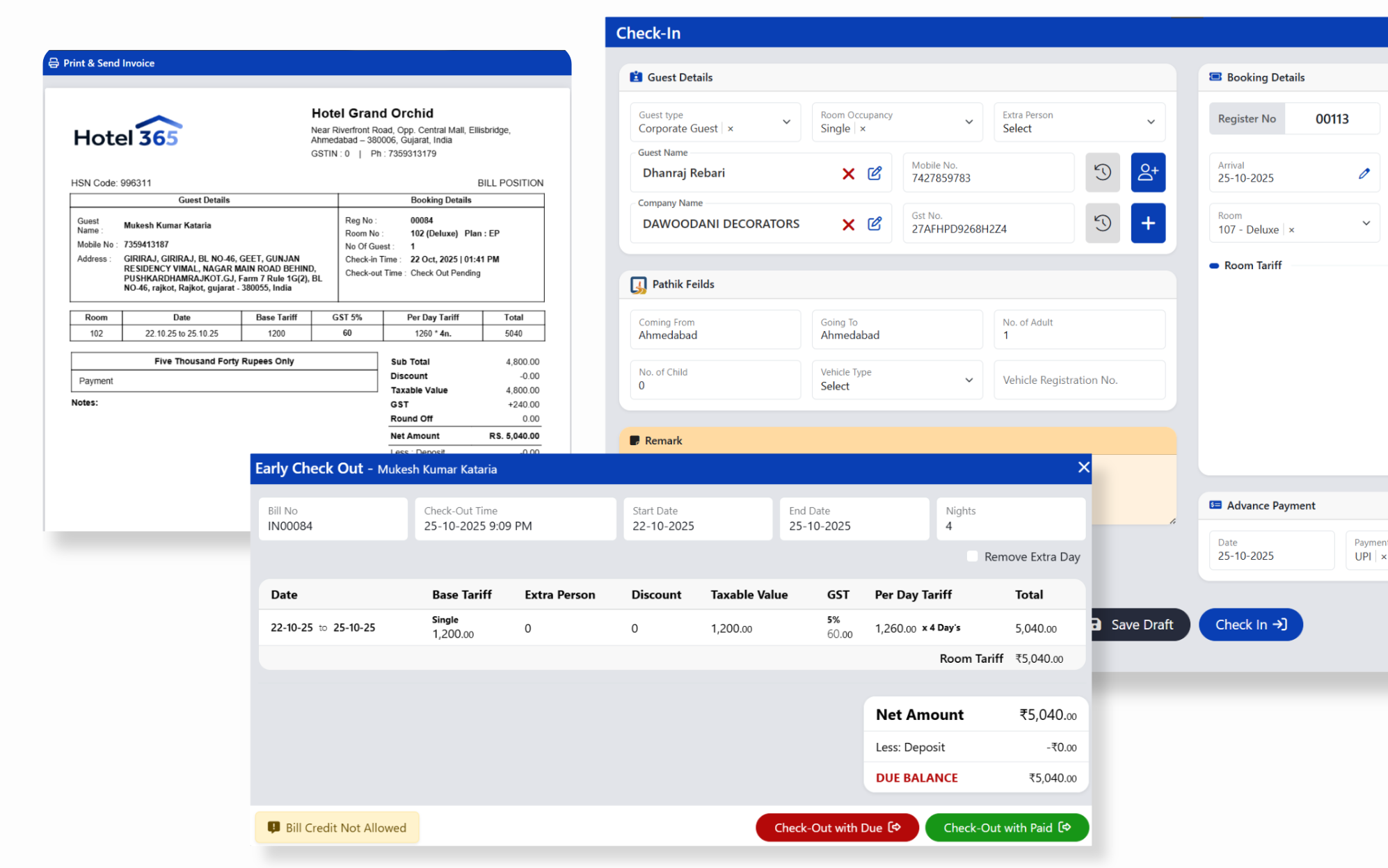Screen dimensions: 1388x868
Task: Open guest history icon next to Mobile No.
Action: click(1102, 172)
